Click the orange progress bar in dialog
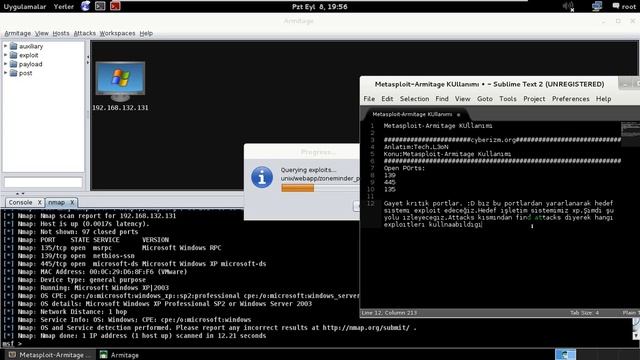 pos(298,188)
